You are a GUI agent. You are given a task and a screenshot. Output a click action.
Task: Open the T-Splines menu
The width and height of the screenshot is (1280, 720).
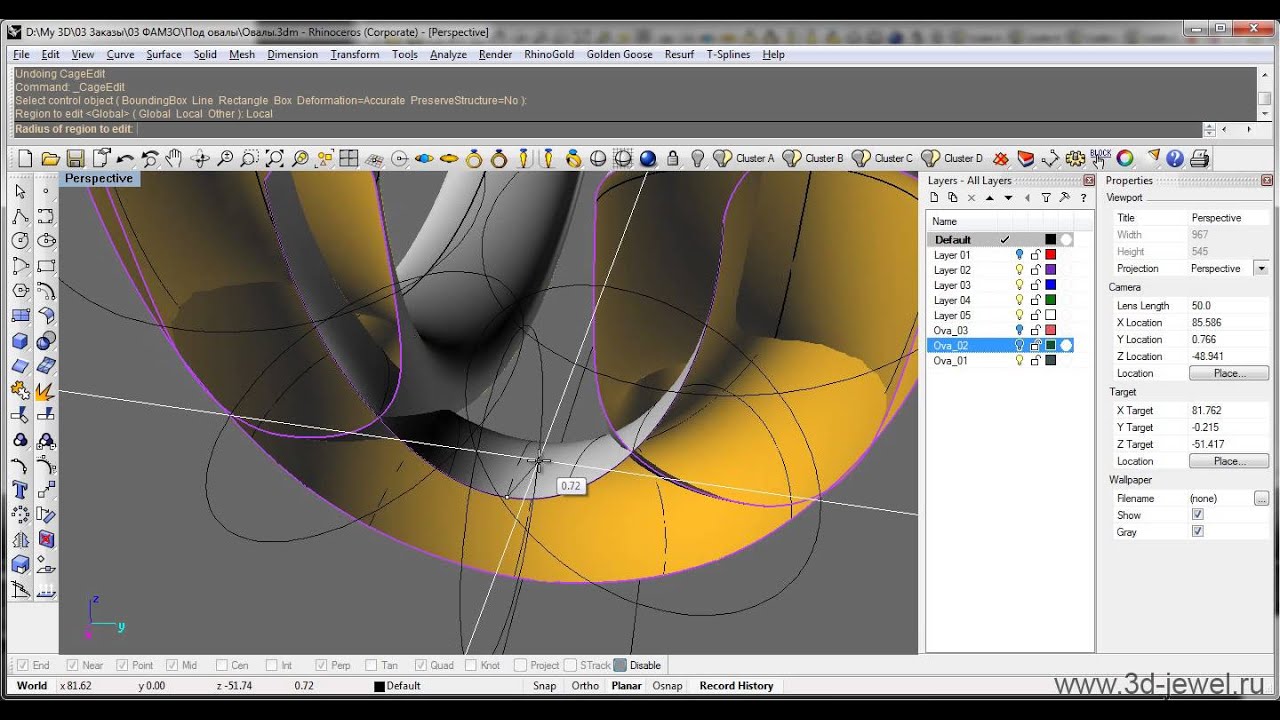(728, 54)
